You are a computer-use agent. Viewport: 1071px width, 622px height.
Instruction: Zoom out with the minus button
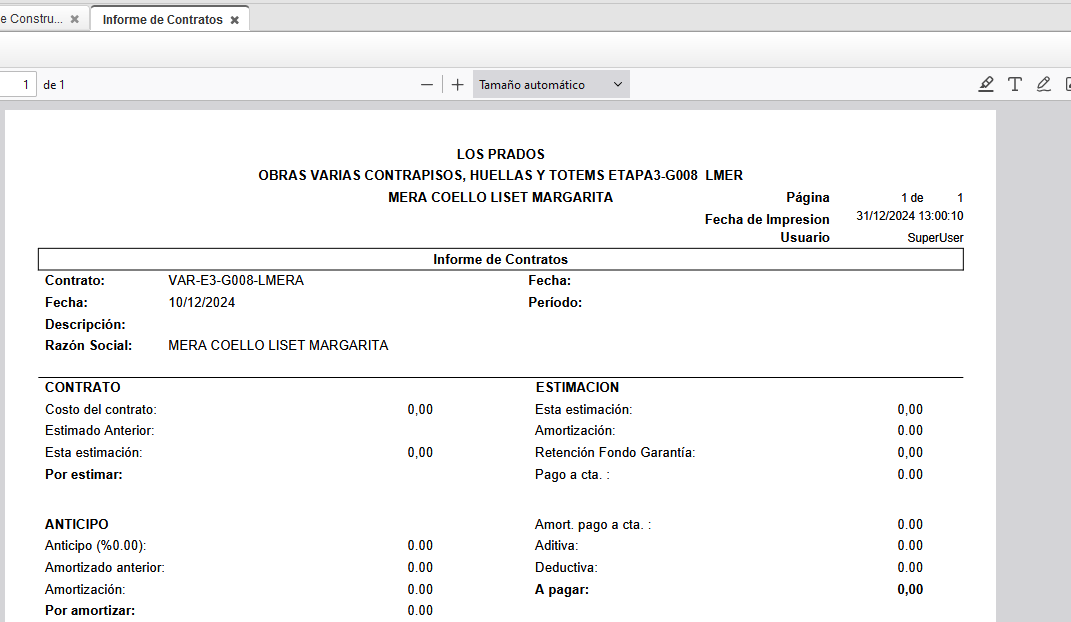[x=427, y=85]
